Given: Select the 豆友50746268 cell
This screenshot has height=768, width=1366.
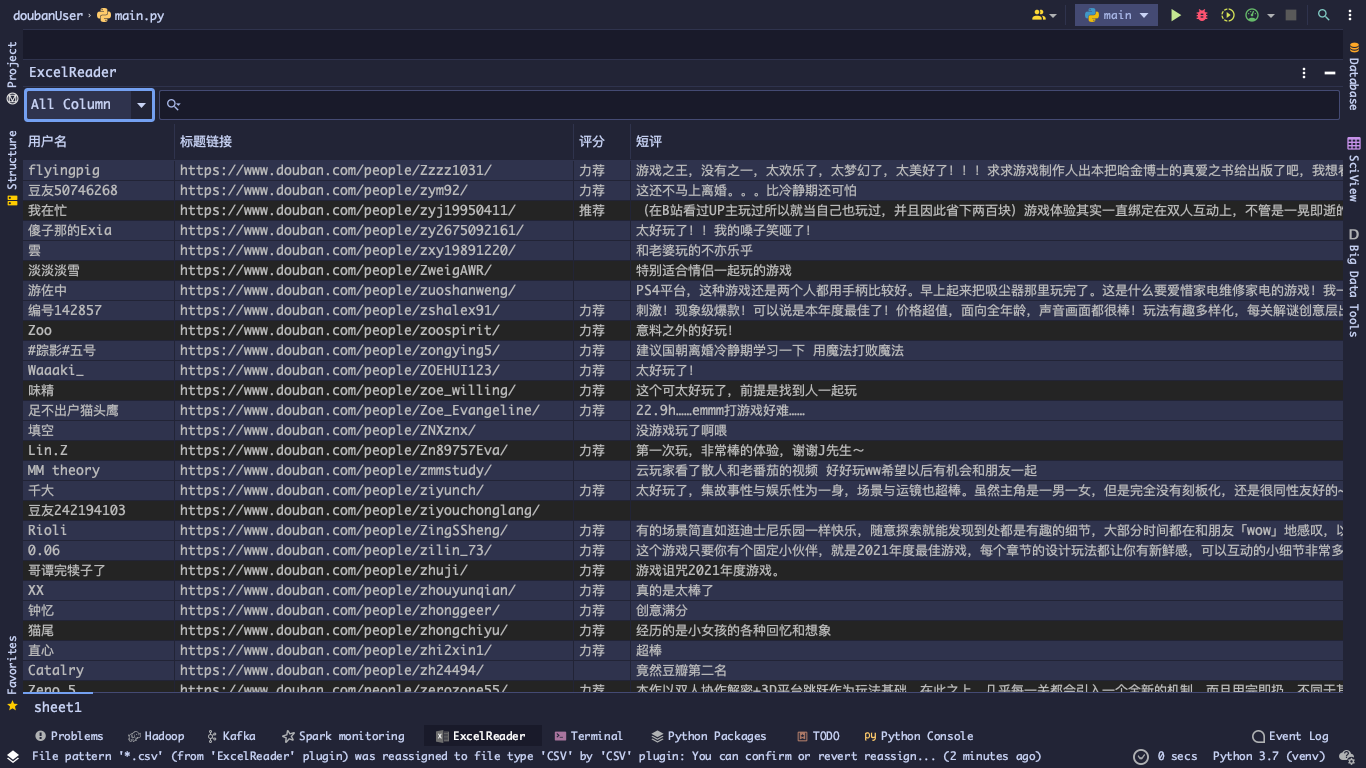Looking at the screenshot, I should [99, 190].
